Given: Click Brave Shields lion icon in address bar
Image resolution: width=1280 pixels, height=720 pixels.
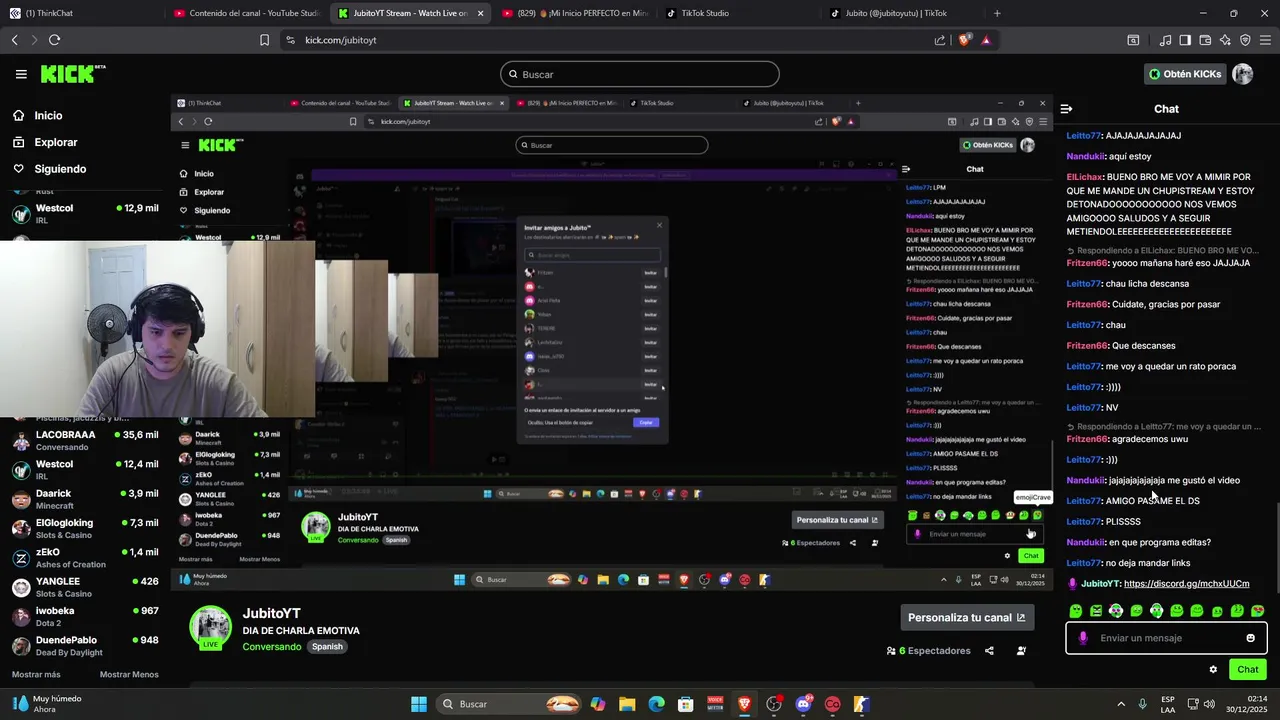Looking at the screenshot, I should 964,40.
